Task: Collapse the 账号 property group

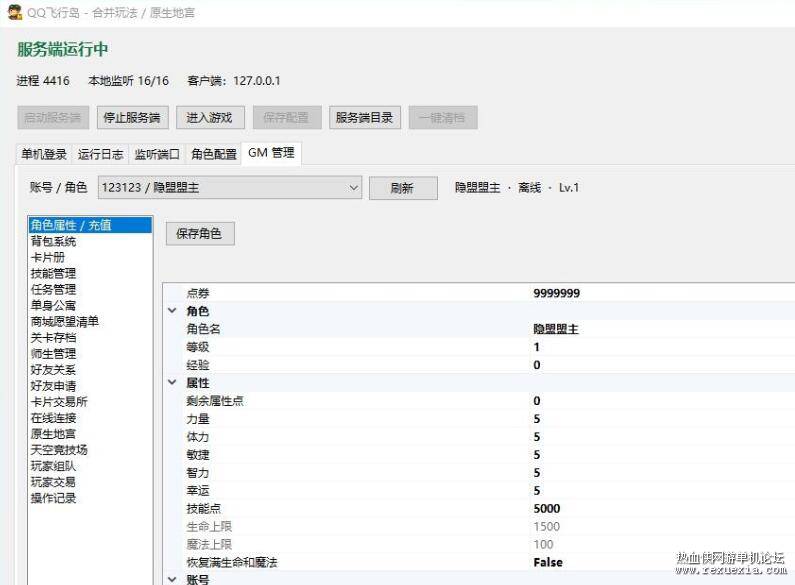Action: (172, 579)
